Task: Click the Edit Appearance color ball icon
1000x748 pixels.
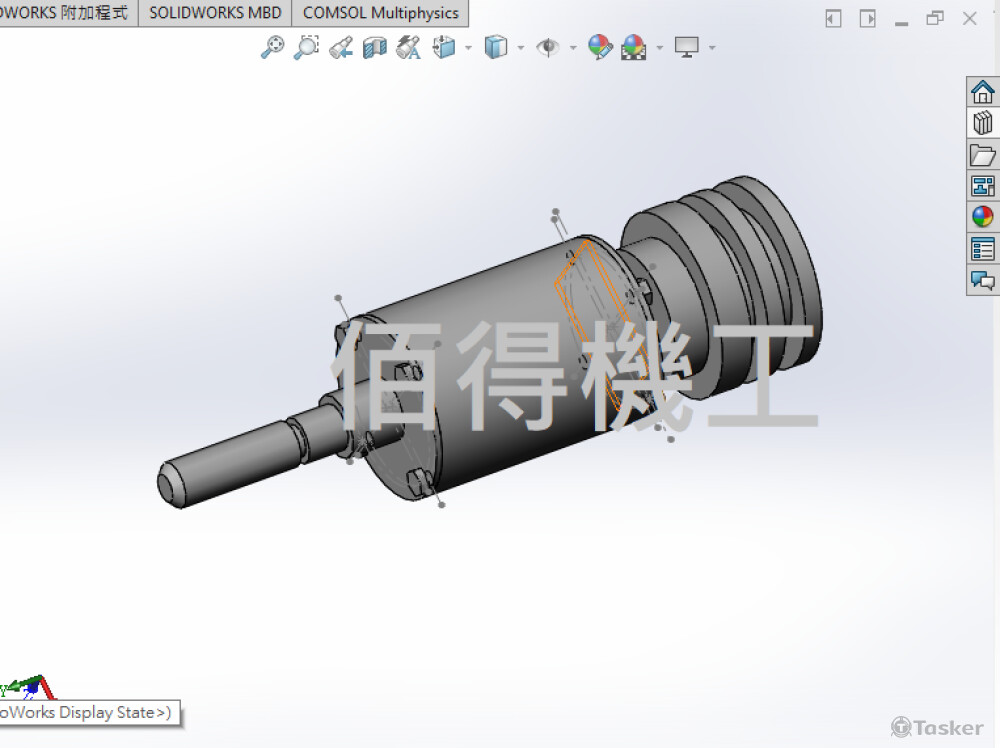Action: pos(599,47)
